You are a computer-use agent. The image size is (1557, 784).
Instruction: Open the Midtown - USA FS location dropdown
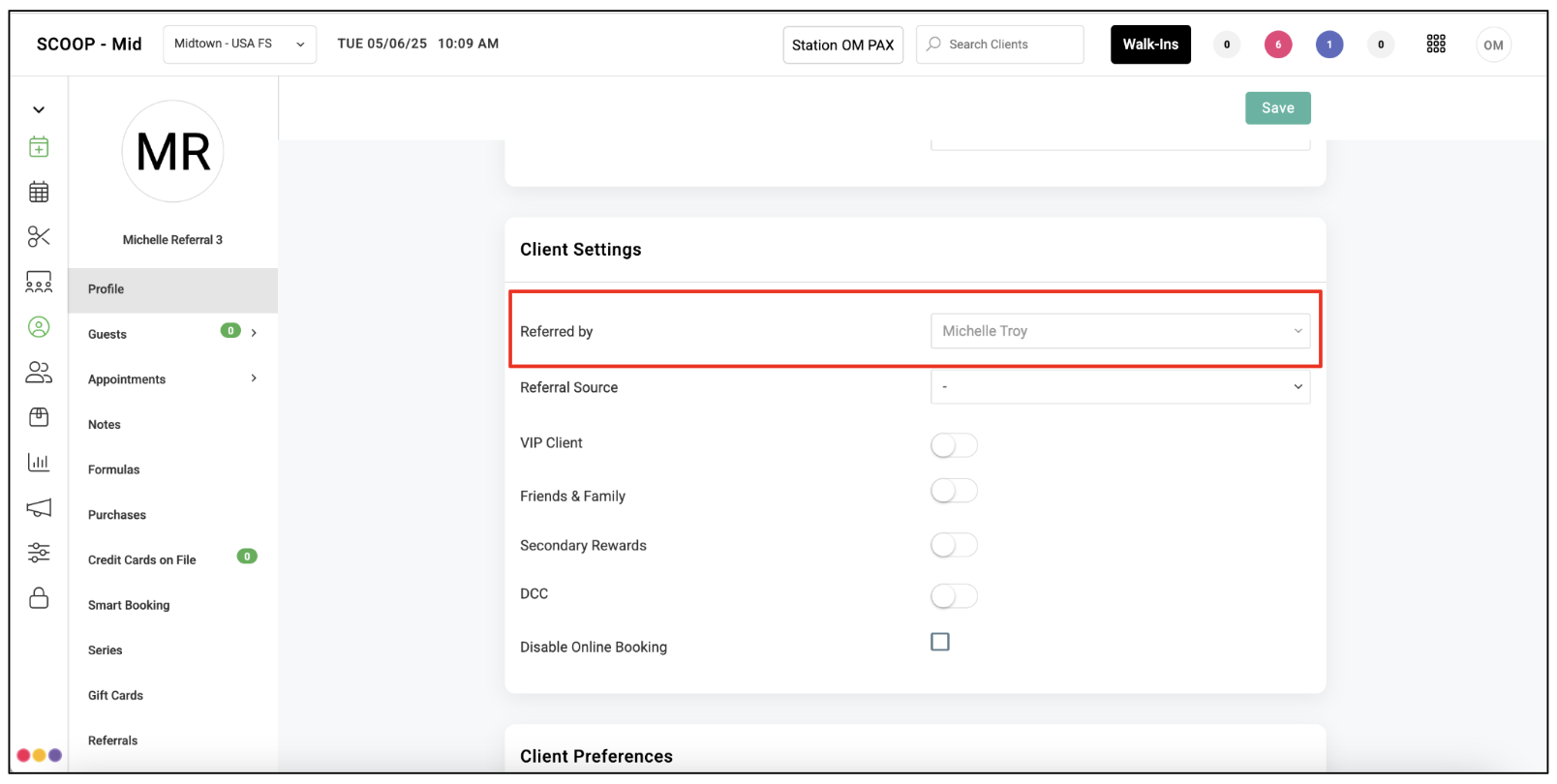click(239, 45)
